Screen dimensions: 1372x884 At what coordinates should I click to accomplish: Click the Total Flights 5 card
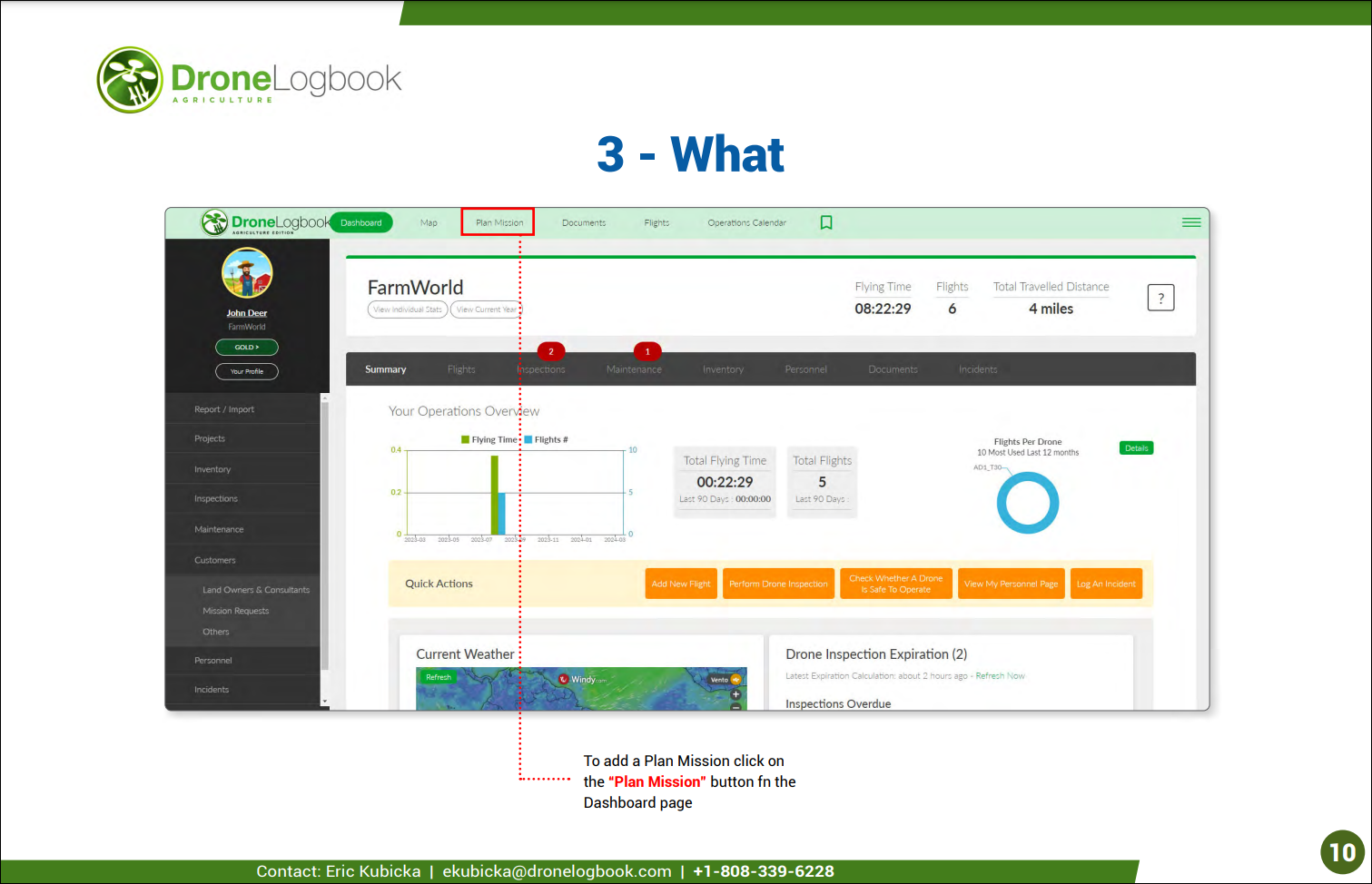click(x=822, y=481)
